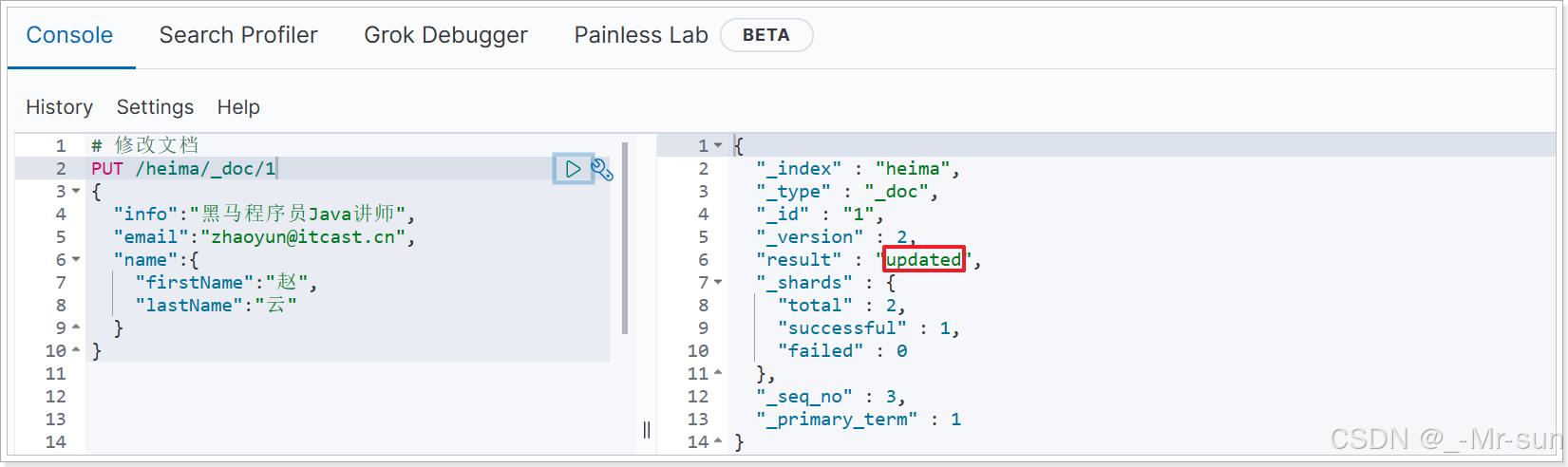Click empty editor line 12
The image size is (1568, 467).
click(348, 397)
